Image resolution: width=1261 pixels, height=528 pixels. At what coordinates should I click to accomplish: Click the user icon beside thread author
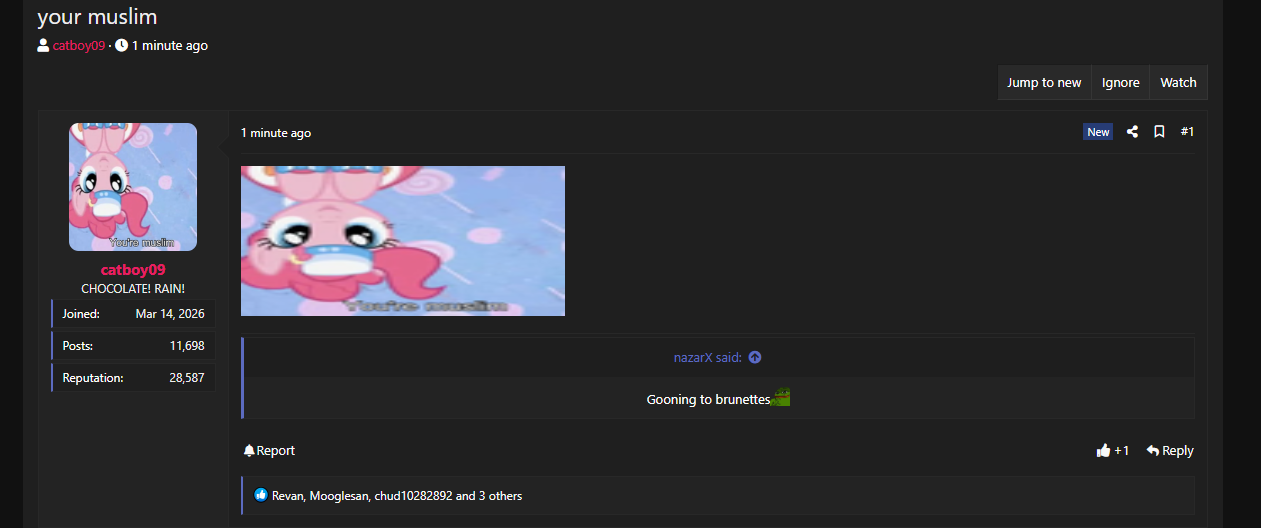coord(44,46)
